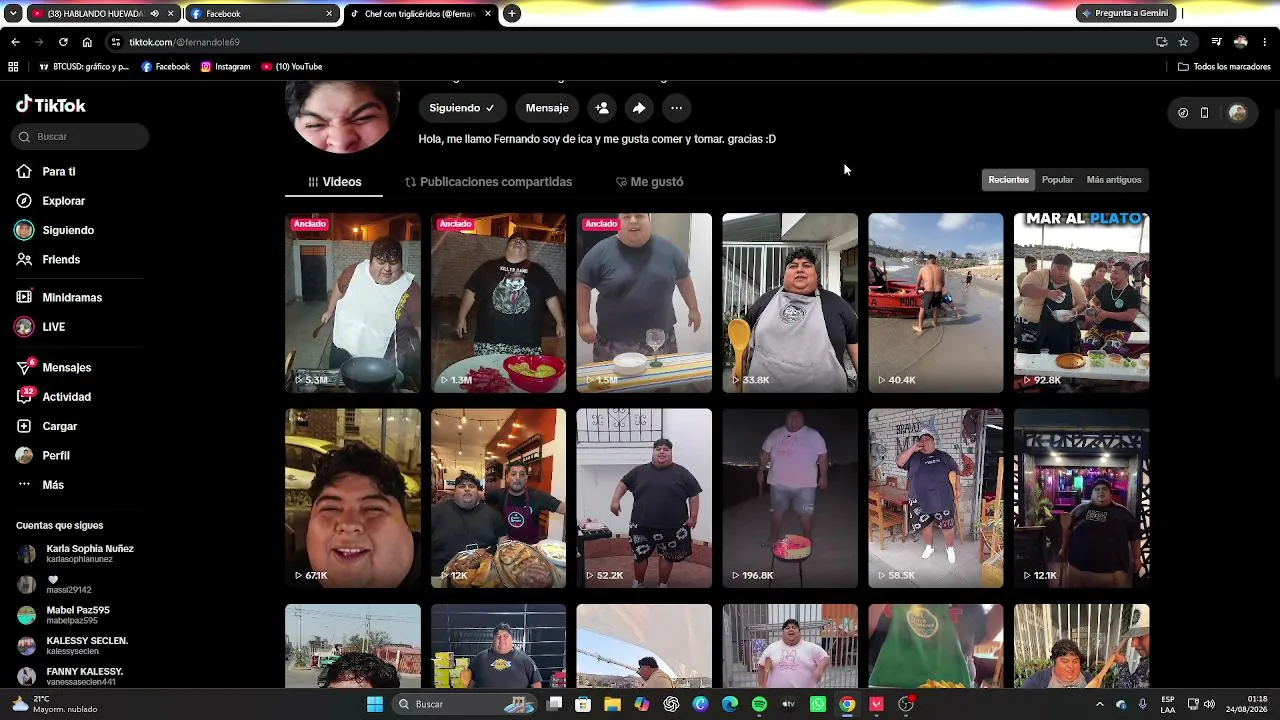Sort videos by Recientes
This screenshot has width=1280, height=720.
point(1008,180)
